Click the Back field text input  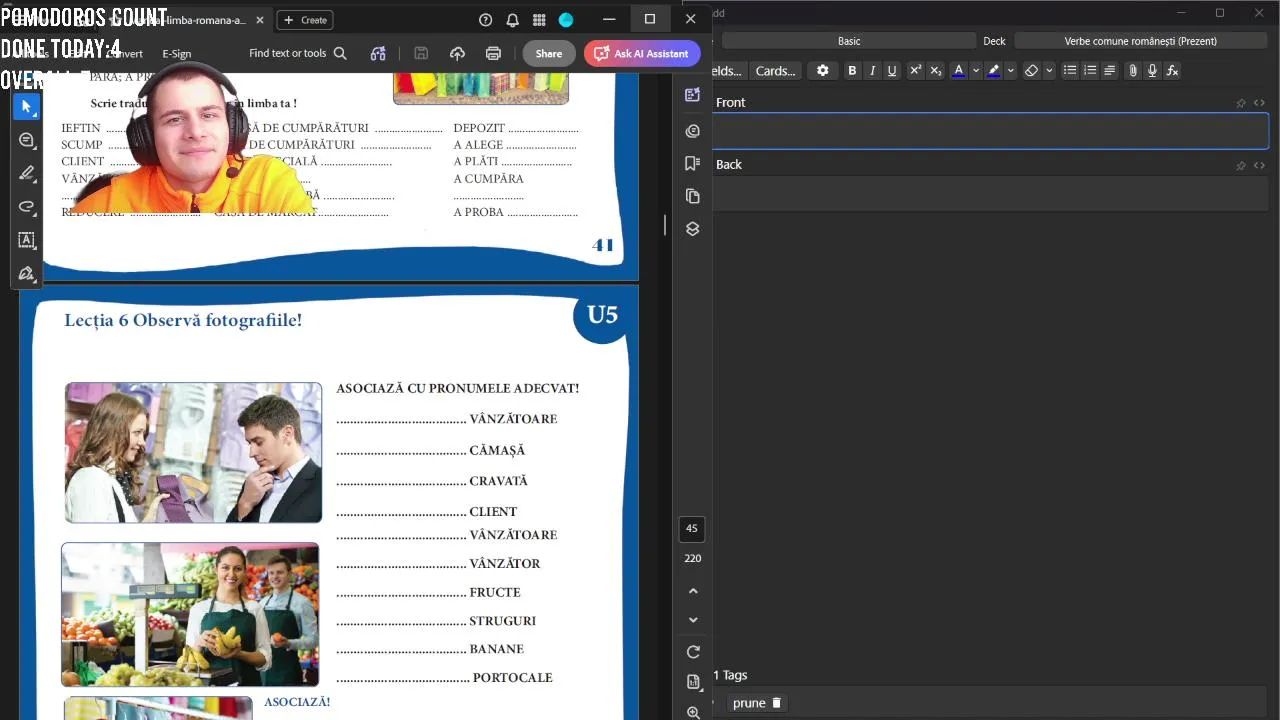pyautogui.click(x=990, y=193)
